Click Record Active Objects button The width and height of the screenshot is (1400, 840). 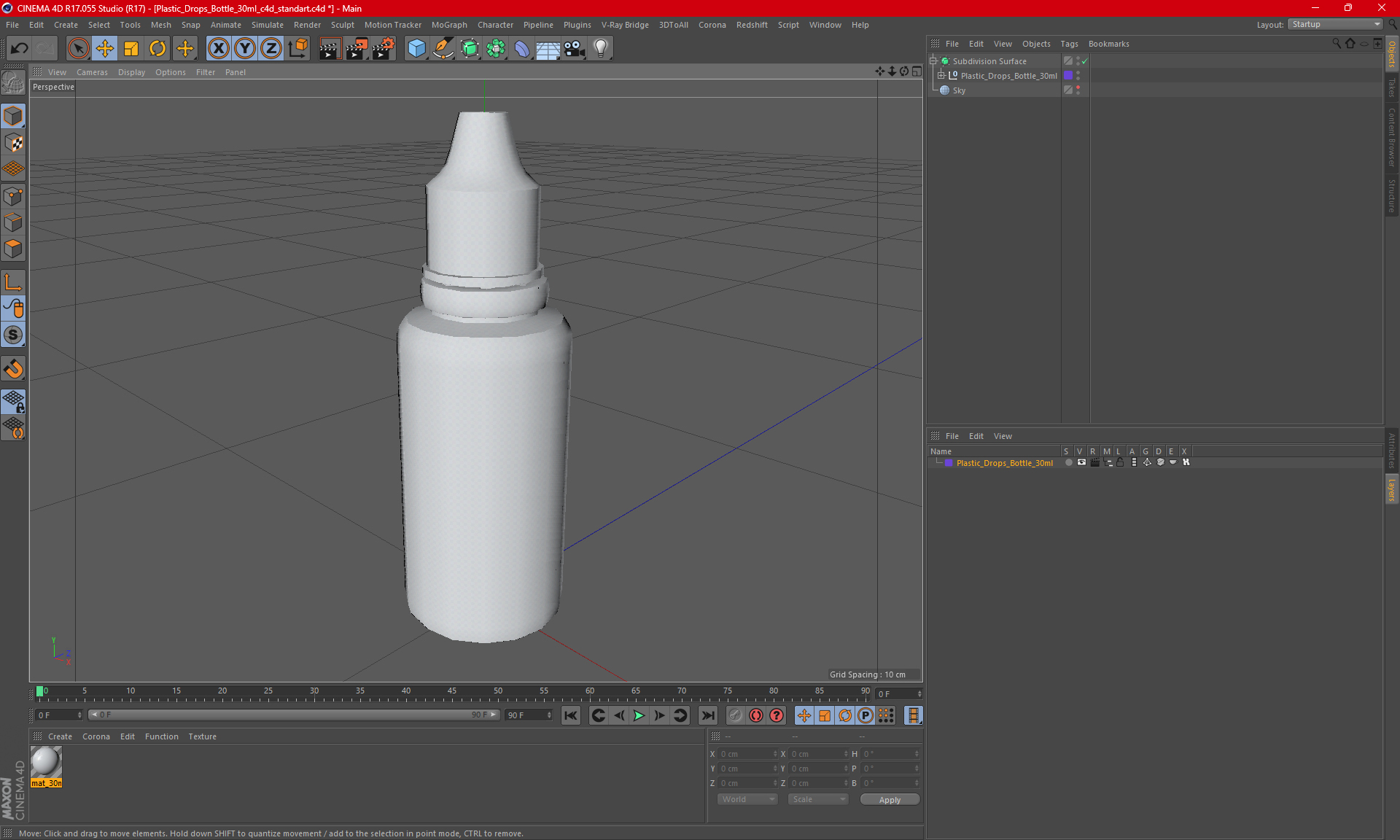[x=736, y=715]
